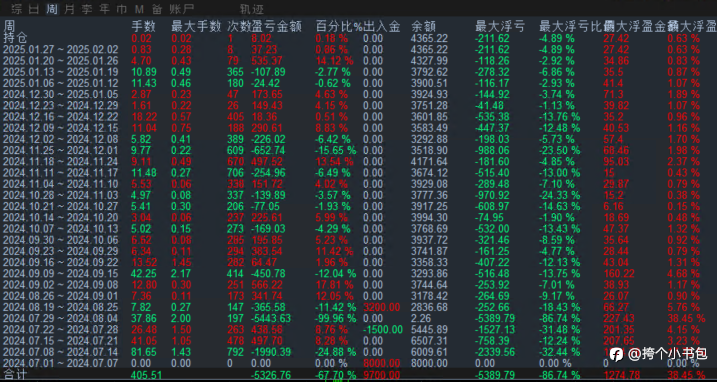Click deposit value 3200.00
Image resolution: width=717 pixels, height=382 pixels.
pyautogui.click(x=381, y=307)
